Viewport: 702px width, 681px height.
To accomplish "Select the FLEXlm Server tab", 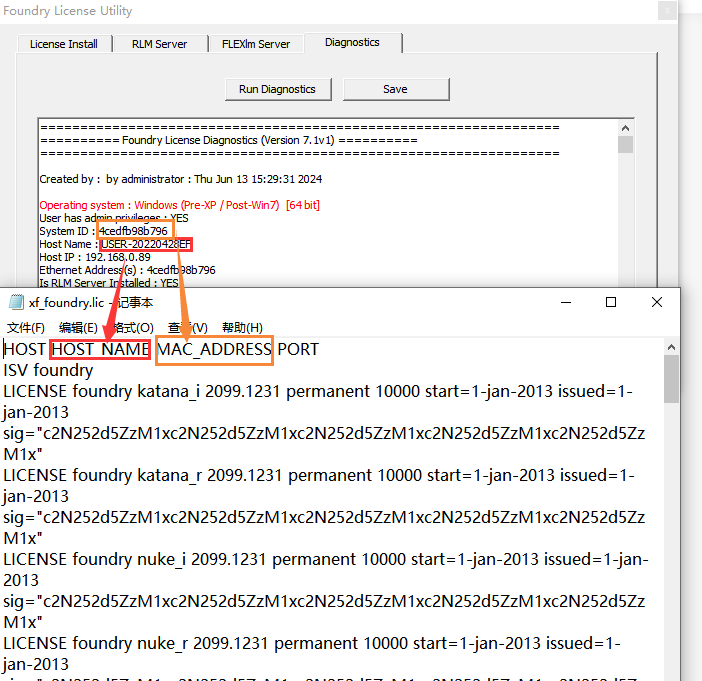I will click(x=256, y=44).
